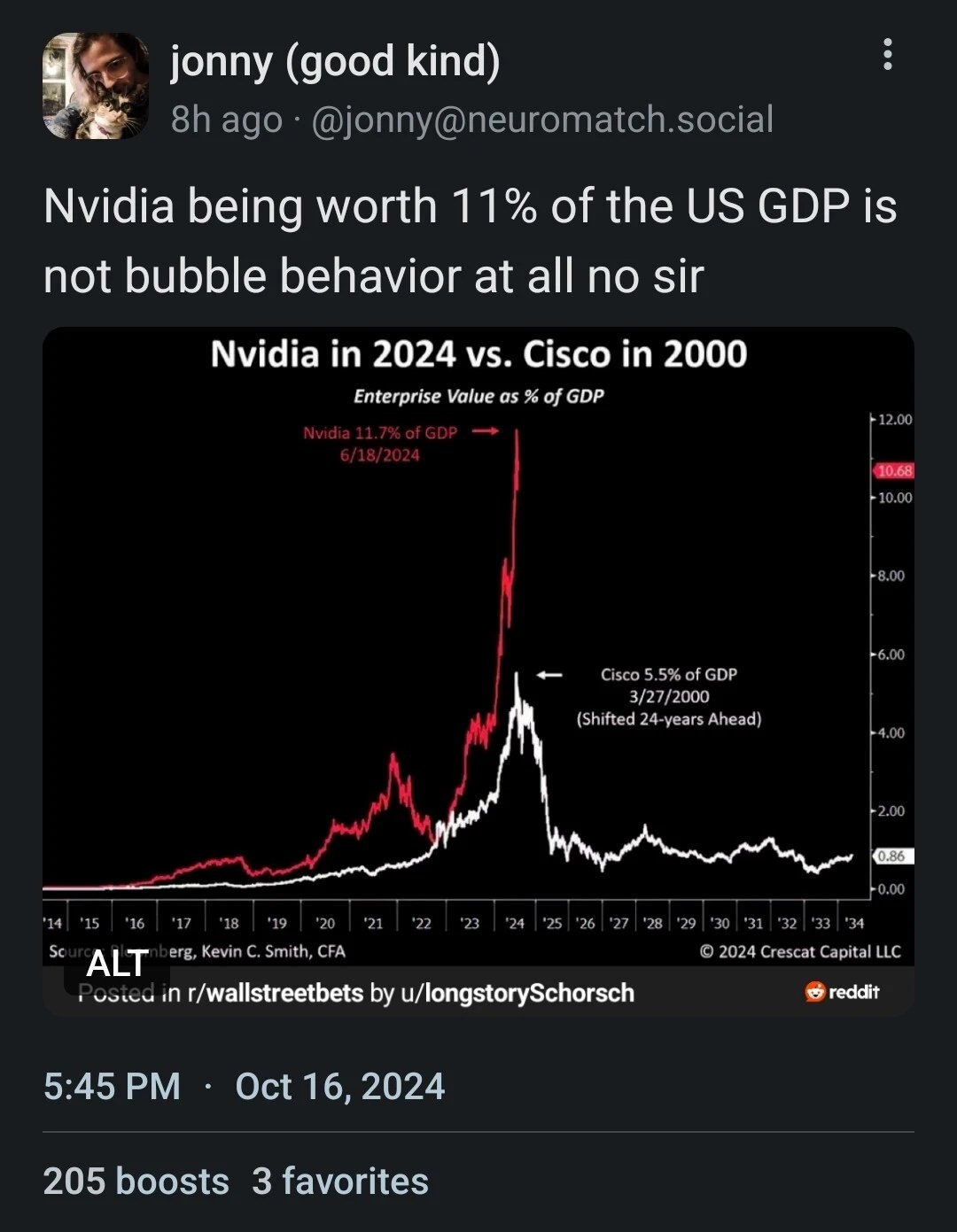Tap jonny's profile avatar picture
This screenshot has width=957, height=1232.
[x=96, y=86]
